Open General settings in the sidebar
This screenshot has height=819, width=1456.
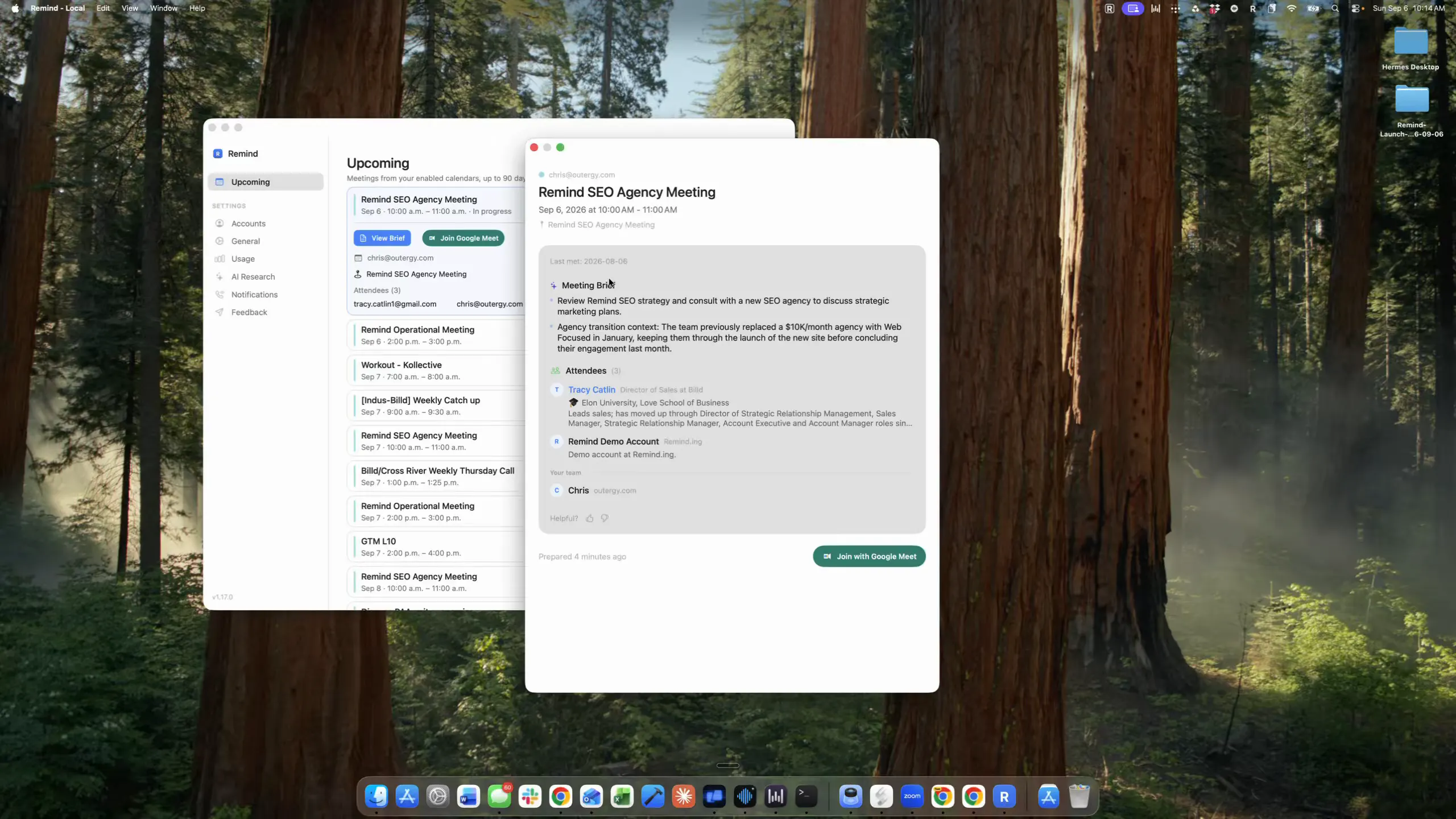pos(245,241)
